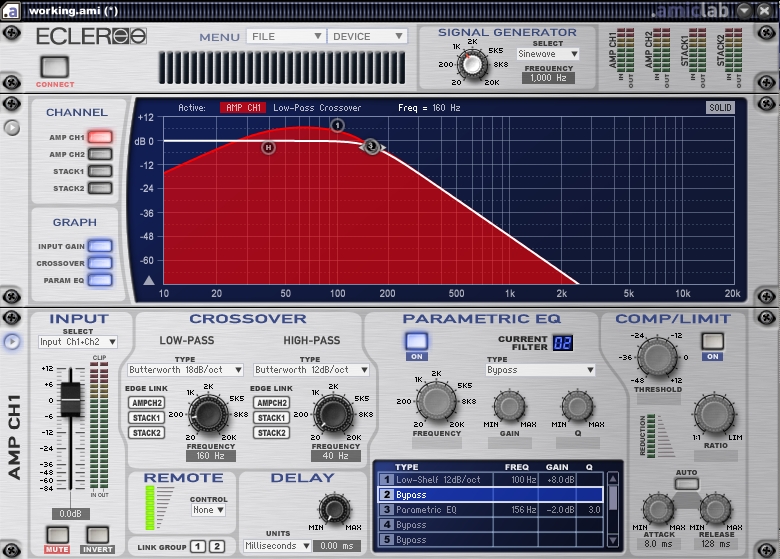
Task: Click the low-pass frequency knob
Action: (208, 413)
